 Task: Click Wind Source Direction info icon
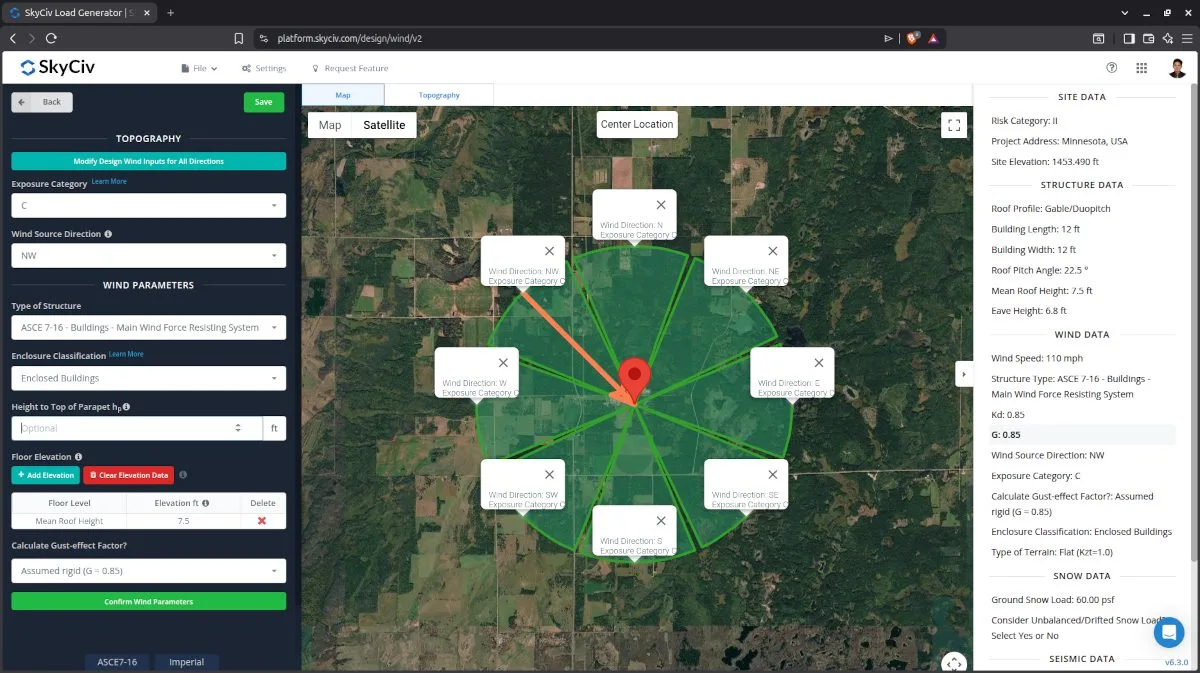tap(108, 234)
